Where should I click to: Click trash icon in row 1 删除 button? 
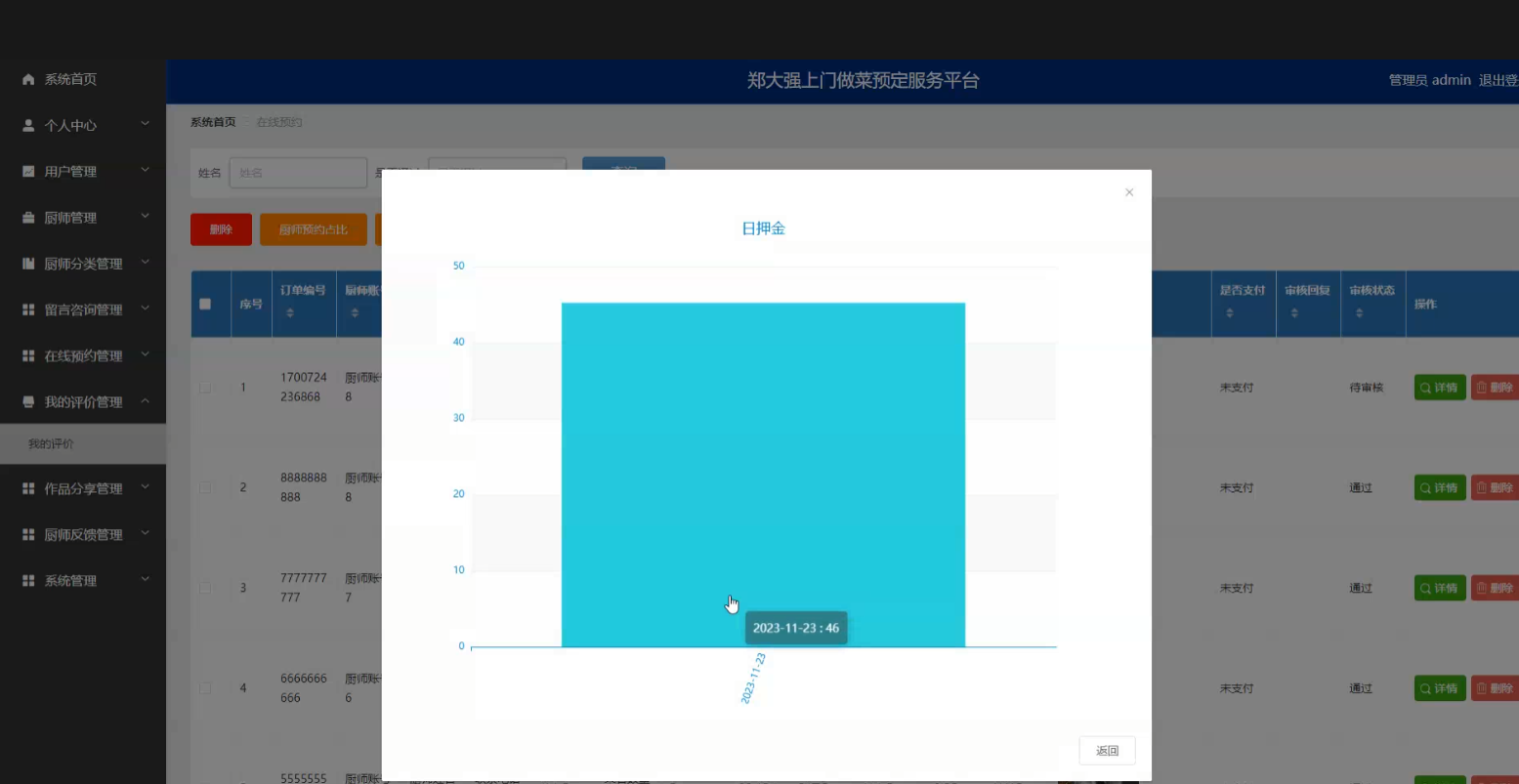(x=1482, y=388)
